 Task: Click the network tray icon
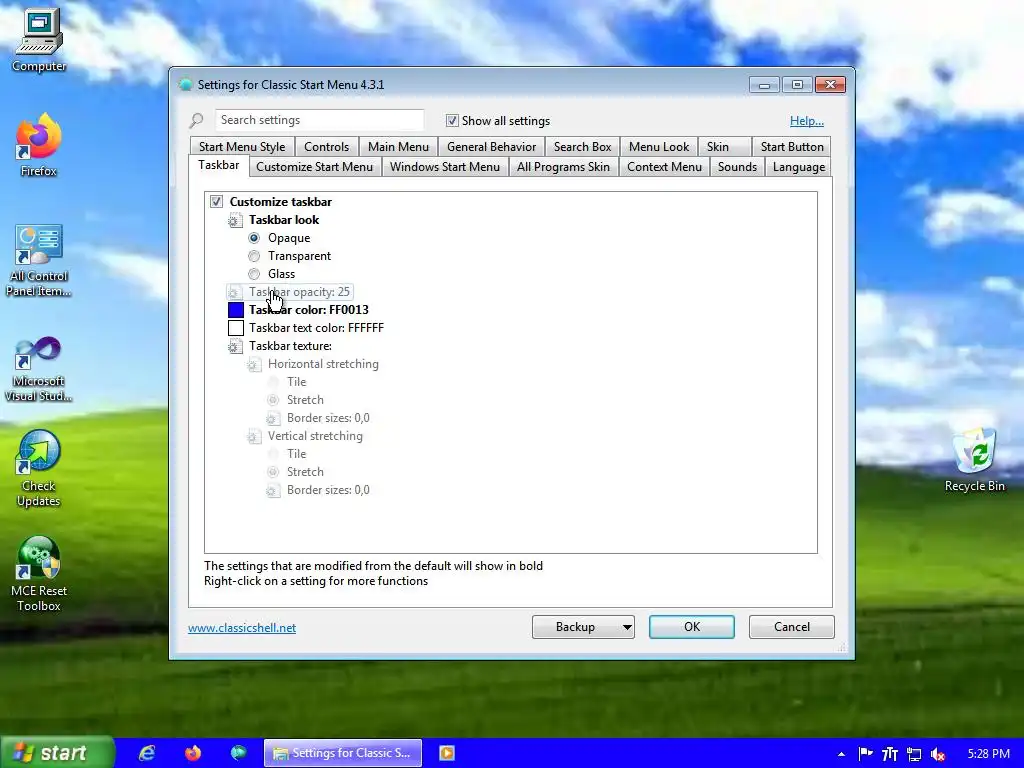(914, 754)
